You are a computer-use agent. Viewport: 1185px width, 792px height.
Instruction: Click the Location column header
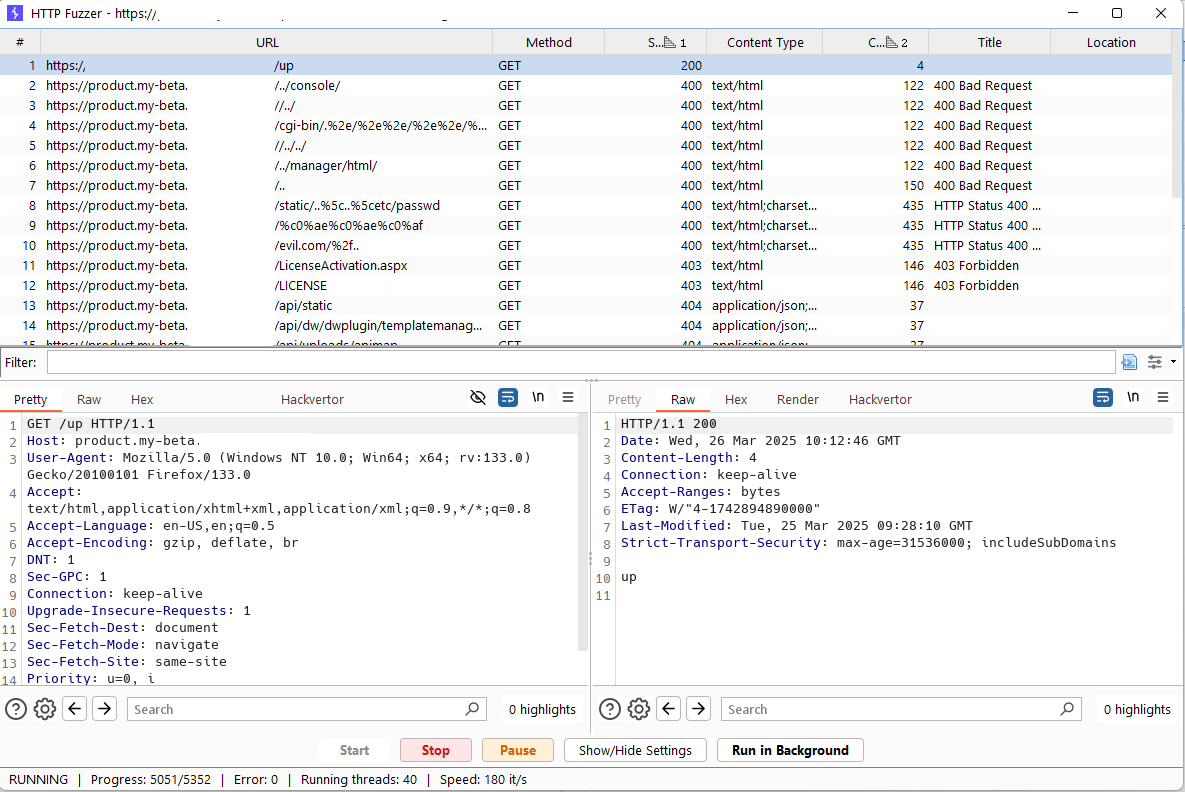click(x=1111, y=42)
